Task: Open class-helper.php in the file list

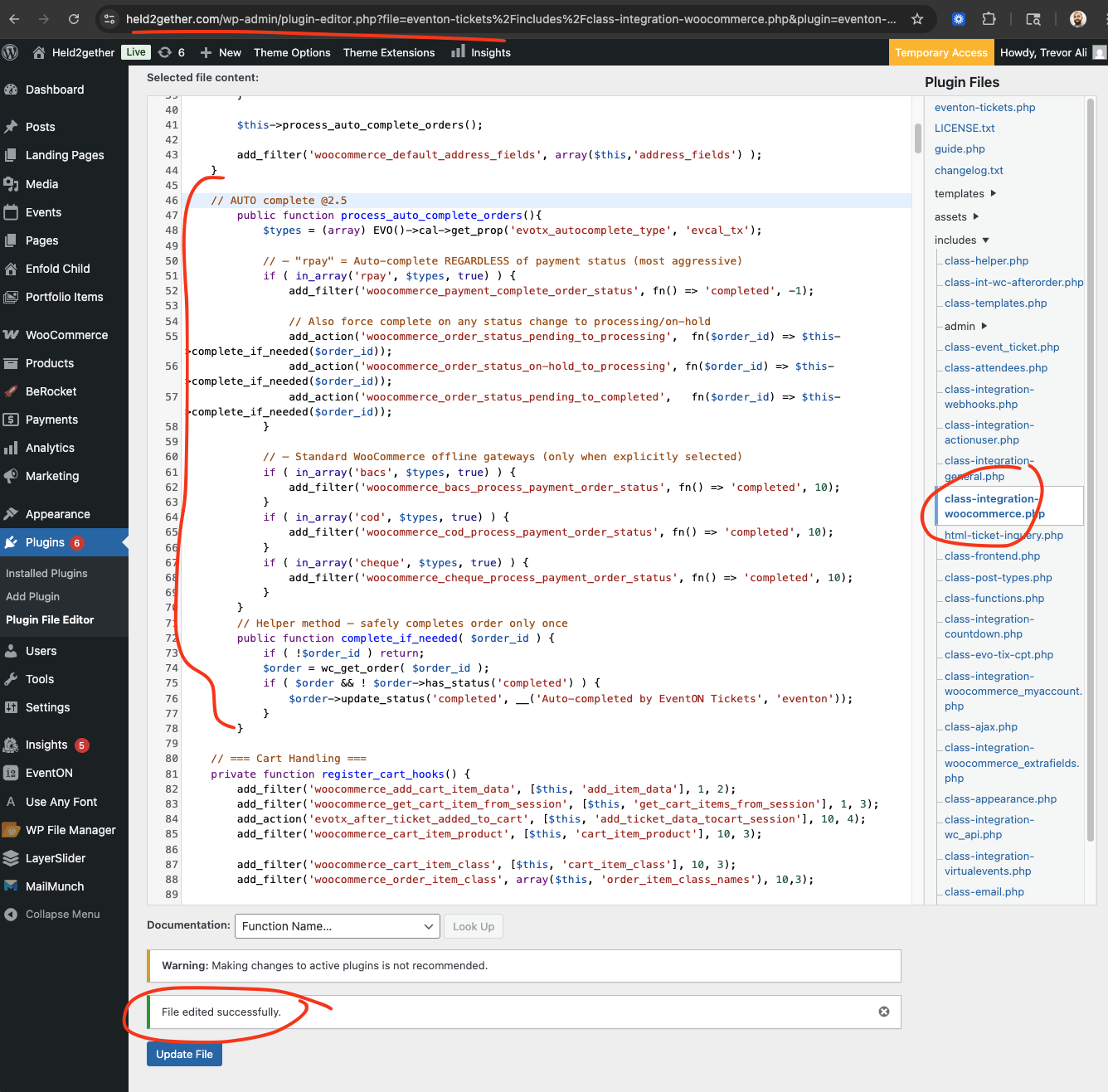Action: pos(986,261)
